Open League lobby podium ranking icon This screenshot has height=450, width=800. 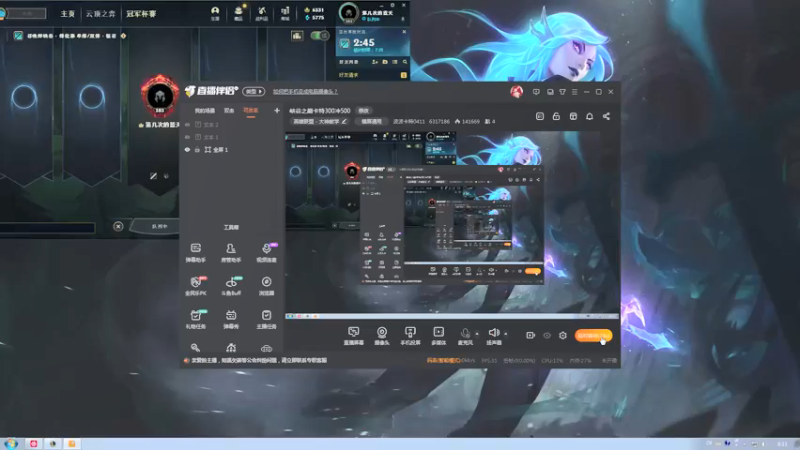297,35
